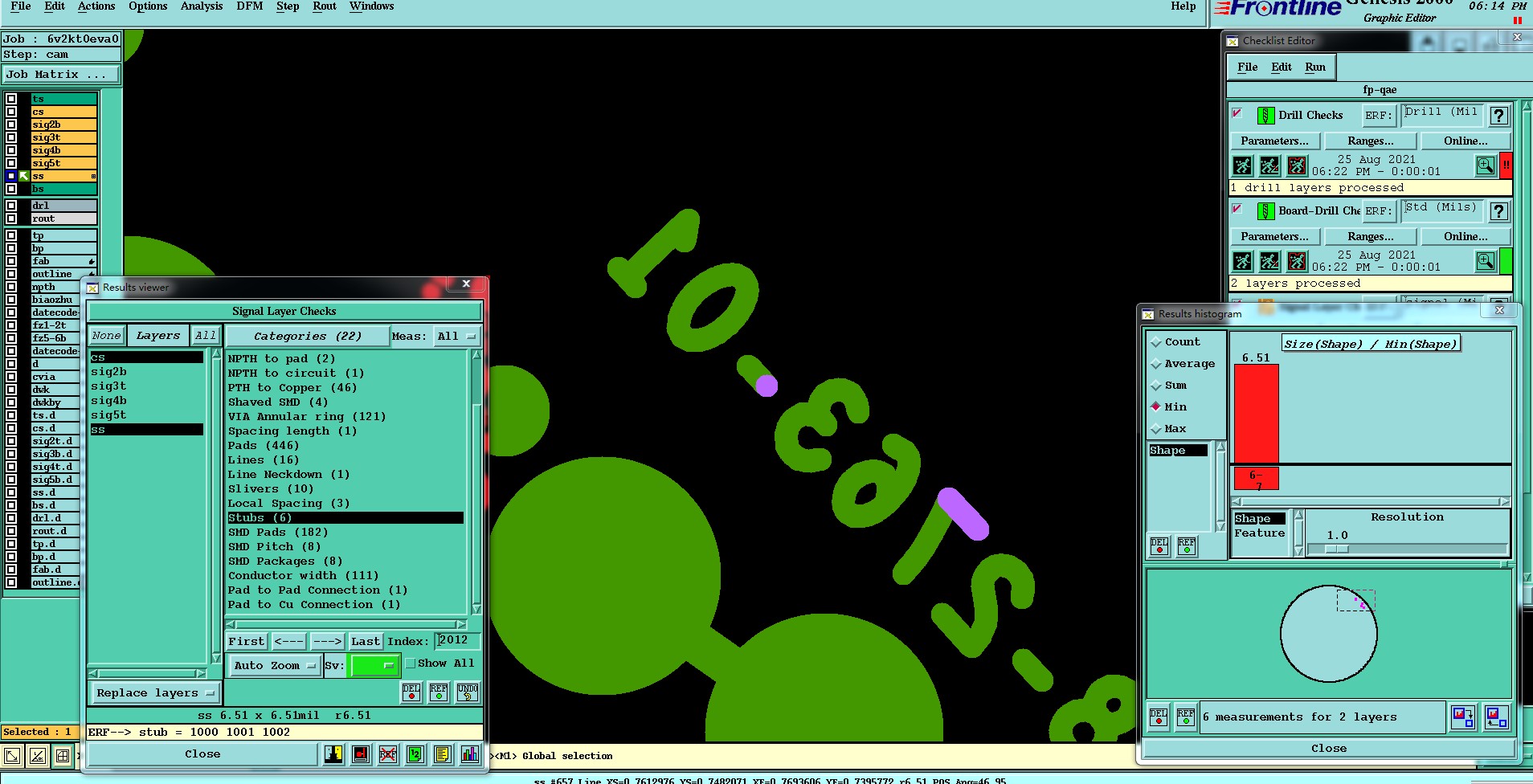The width and height of the screenshot is (1533, 784).
Task: Click DEL icon beside measurements text
Action: 1159,717
